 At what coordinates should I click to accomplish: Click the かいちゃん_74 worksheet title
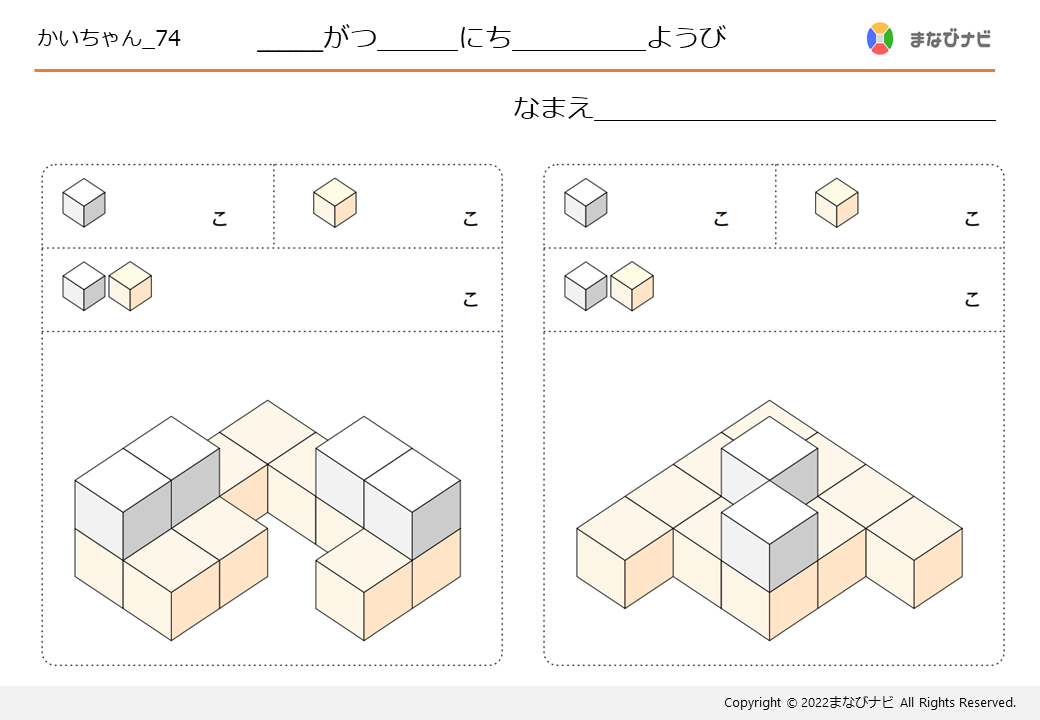(109, 38)
